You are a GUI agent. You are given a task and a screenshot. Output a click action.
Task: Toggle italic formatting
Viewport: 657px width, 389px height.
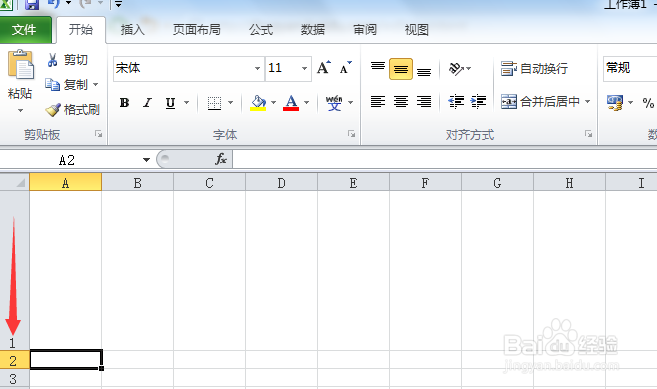[x=147, y=103]
